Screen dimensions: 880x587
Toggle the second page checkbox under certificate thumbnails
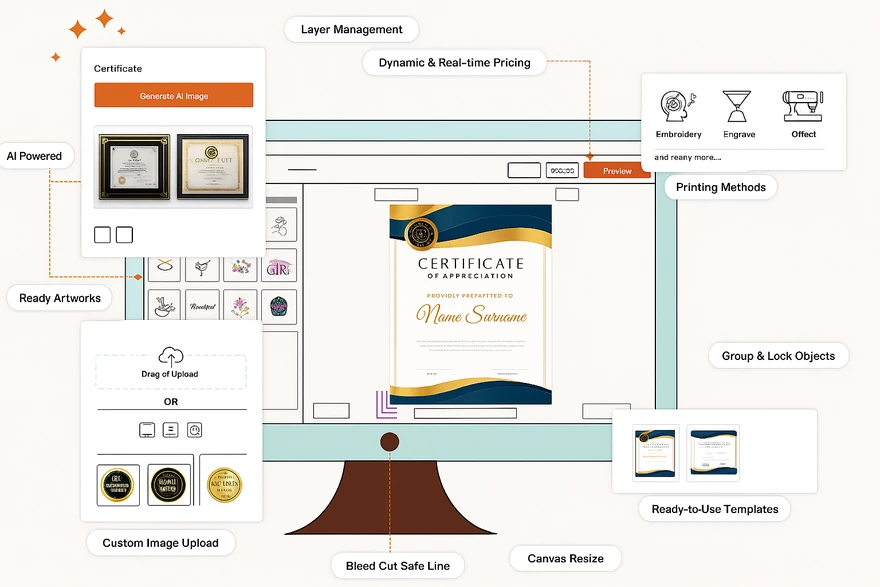124,234
